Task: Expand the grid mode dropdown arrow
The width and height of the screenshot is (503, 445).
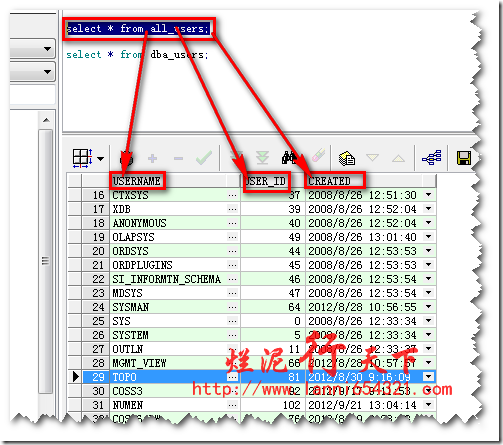Action: click(x=100, y=159)
